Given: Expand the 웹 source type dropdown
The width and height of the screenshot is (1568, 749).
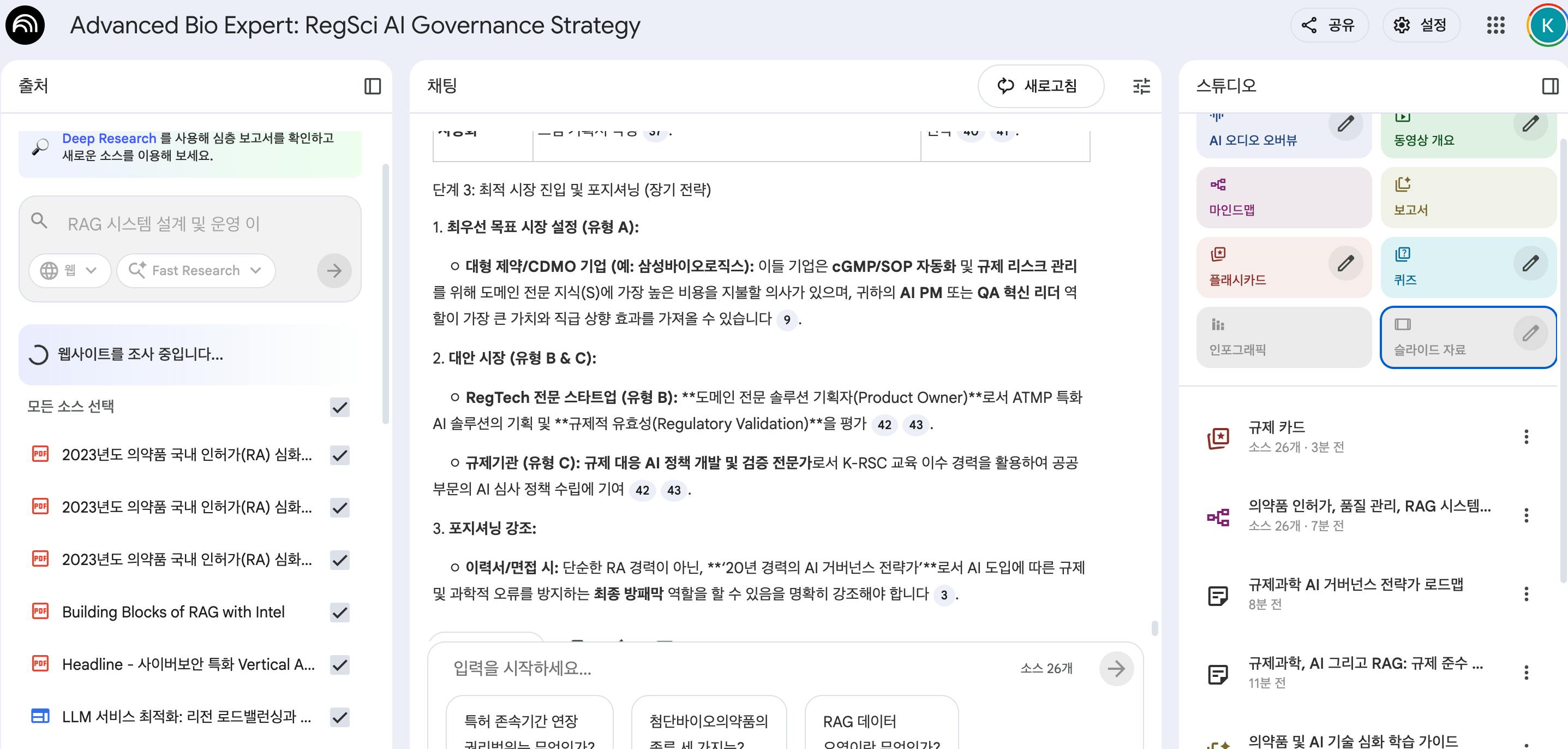Looking at the screenshot, I should 69,270.
